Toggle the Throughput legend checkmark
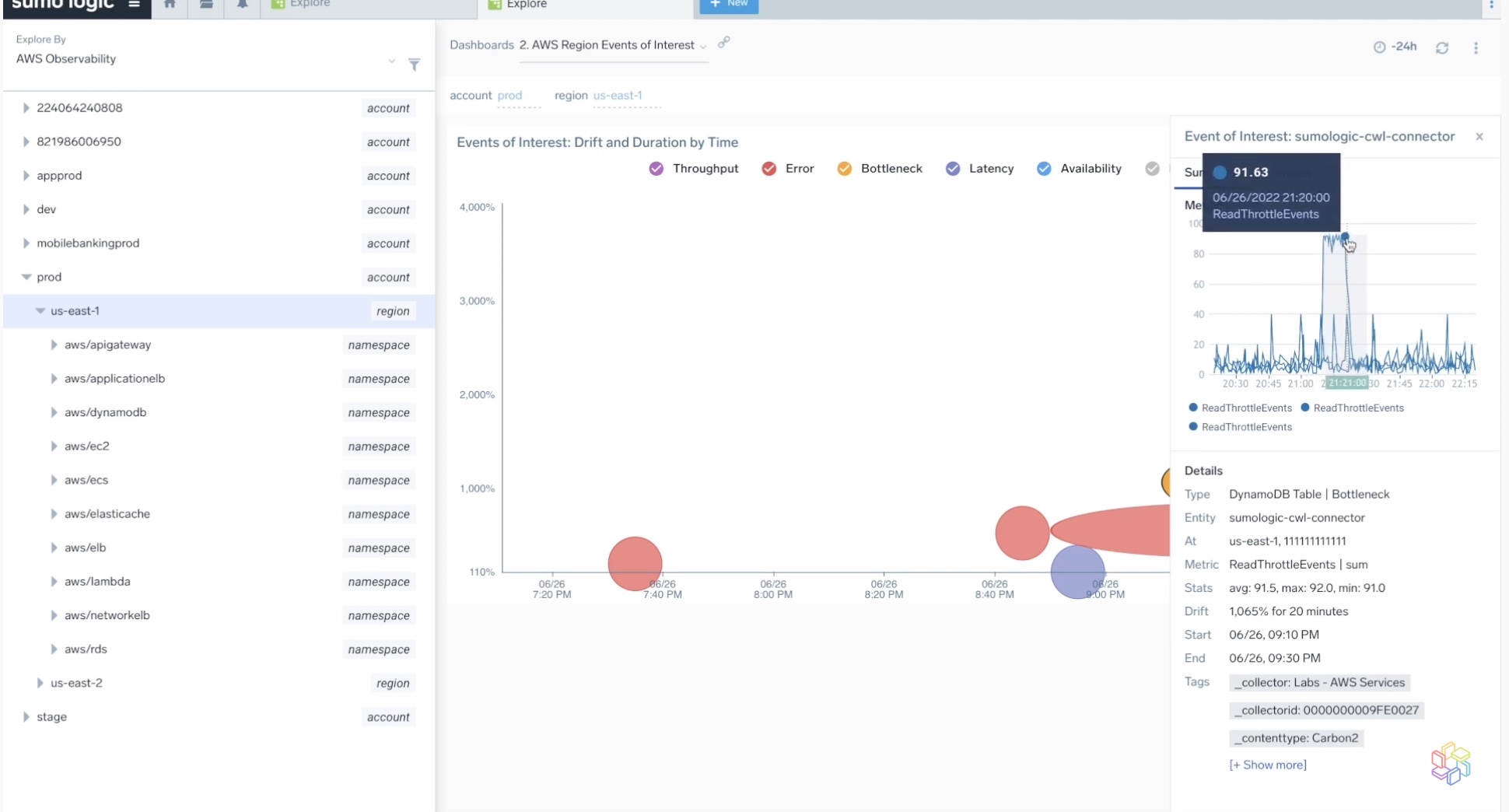The width and height of the screenshot is (1509, 812). pos(656,168)
